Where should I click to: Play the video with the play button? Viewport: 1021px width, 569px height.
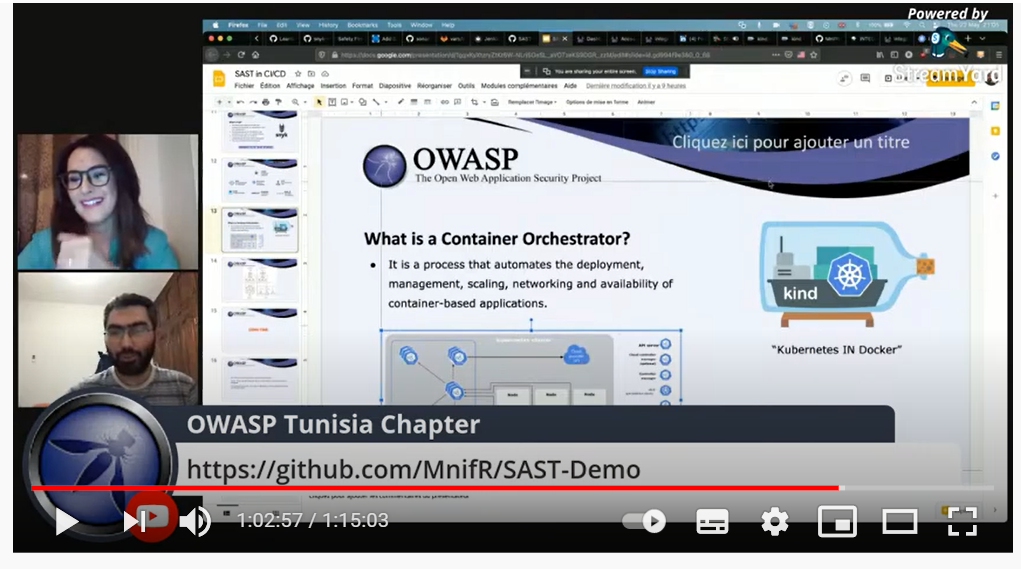tap(66, 521)
